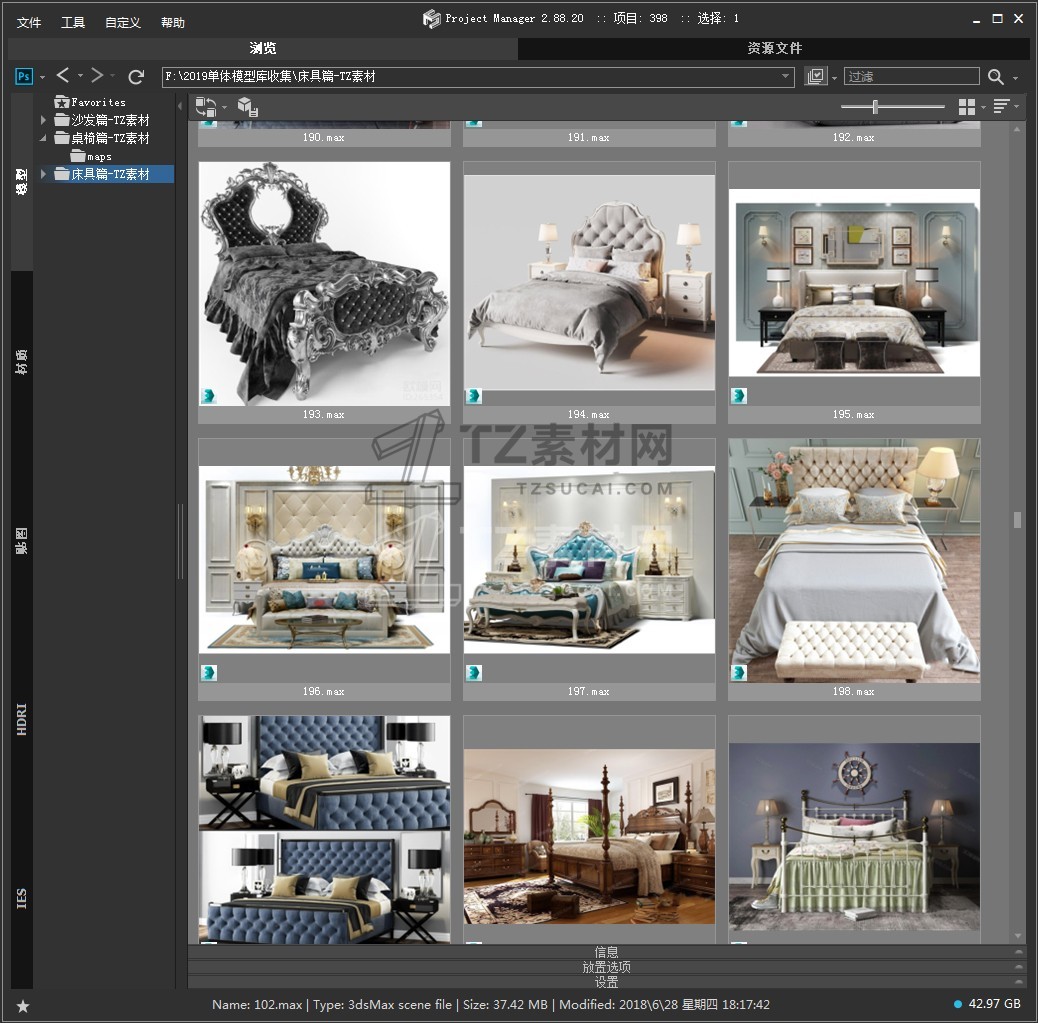Click the sort list icon
Image resolution: width=1038 pixels, height=1023 pixels.
coord(1001,107)
